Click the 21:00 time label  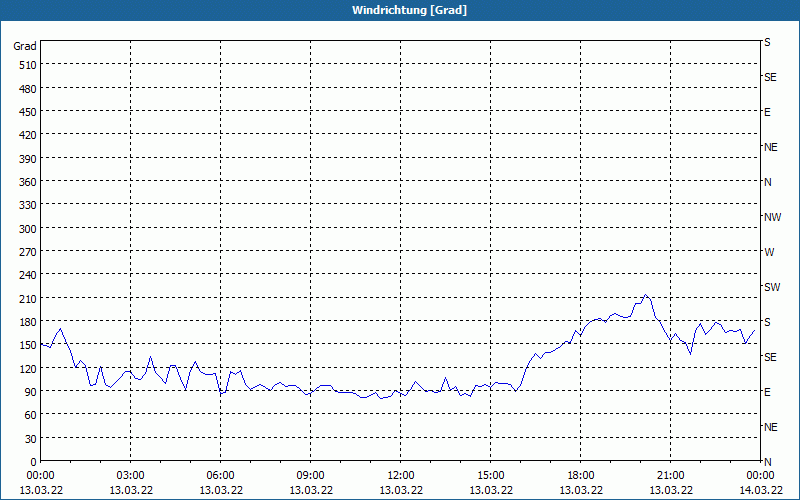coord(670,476)
